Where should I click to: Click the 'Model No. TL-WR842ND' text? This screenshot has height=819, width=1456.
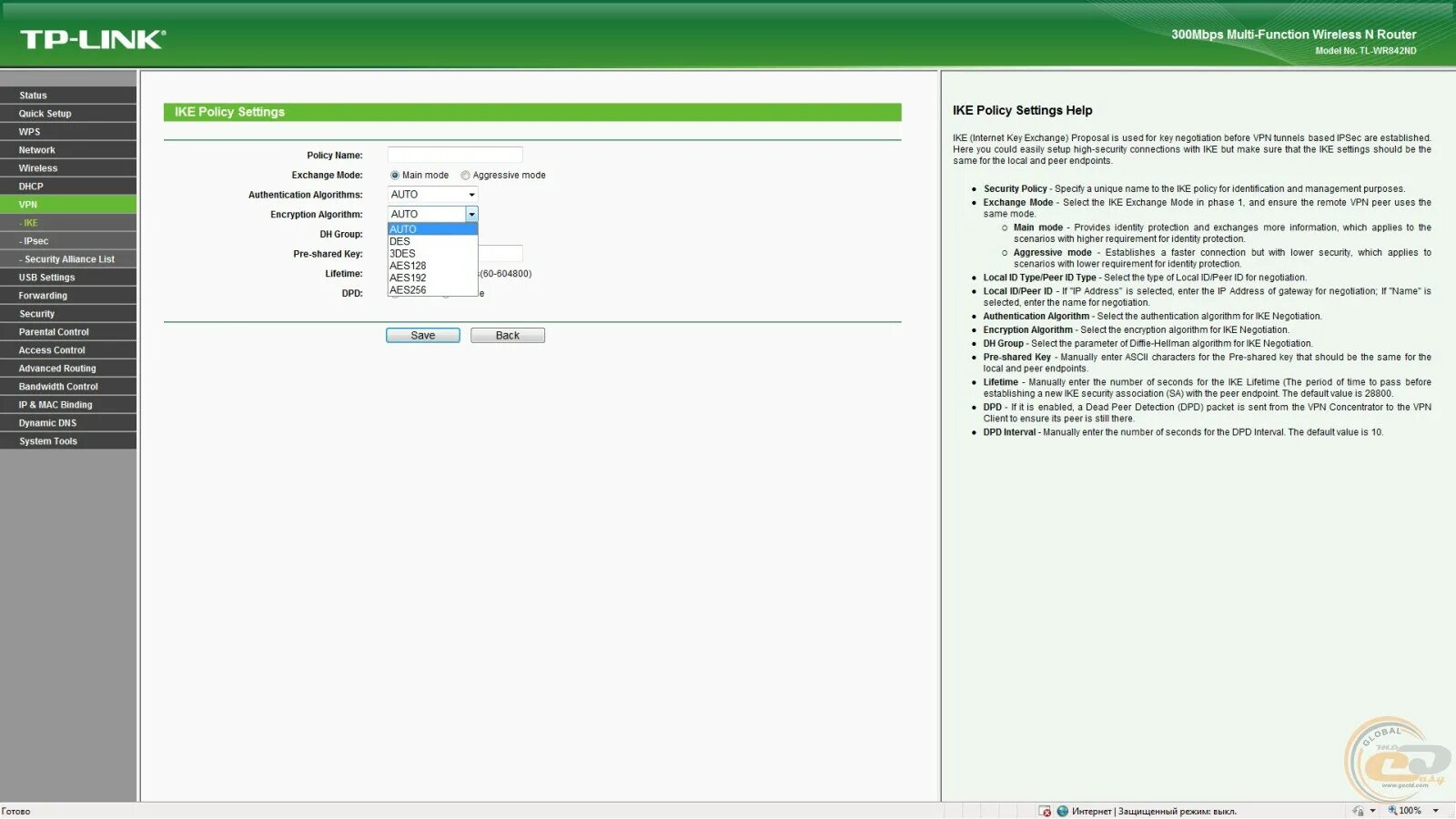(x=1366, y=51)
